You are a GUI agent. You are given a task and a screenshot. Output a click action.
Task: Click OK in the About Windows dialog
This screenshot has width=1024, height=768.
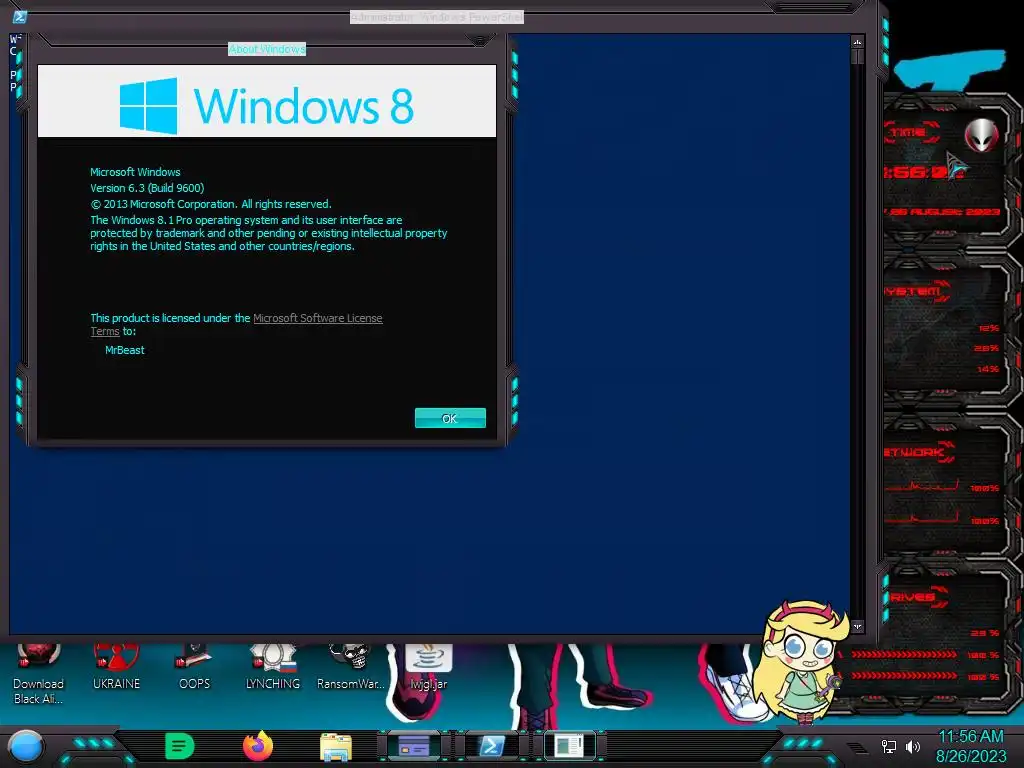click(x=450, y=418)
